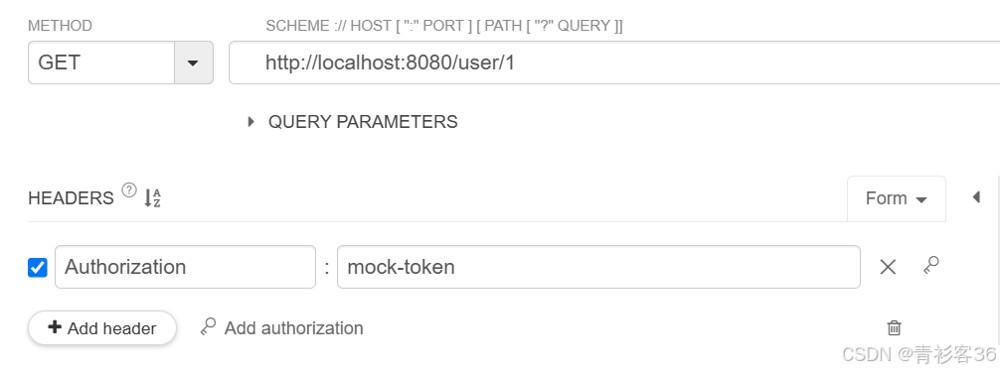Click the HEADERS section title

pyautogui.click(x=71, y=198)
